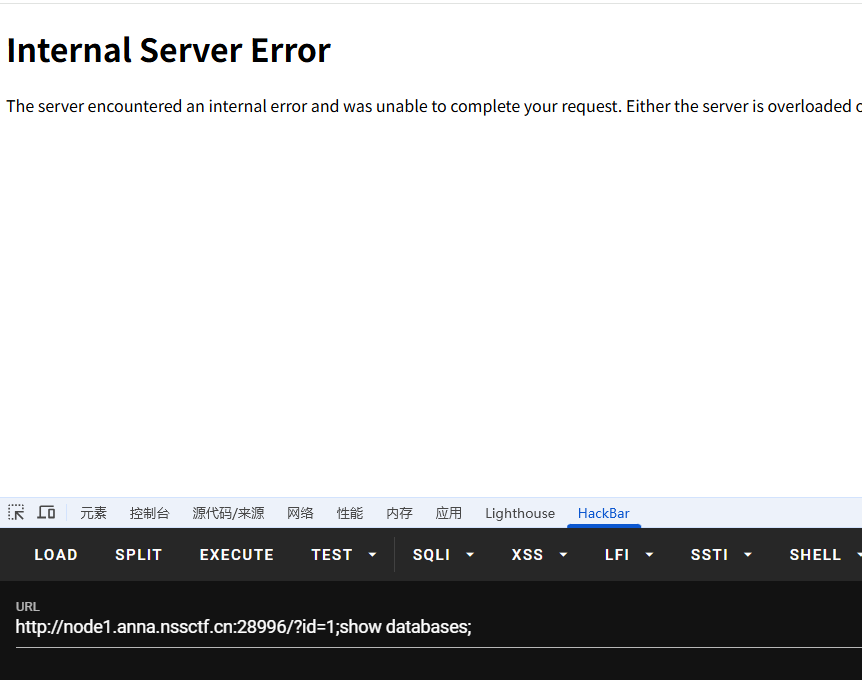The image size is (862, 680).
Task: Click the SPLIT button
Action: coord(138,554)
